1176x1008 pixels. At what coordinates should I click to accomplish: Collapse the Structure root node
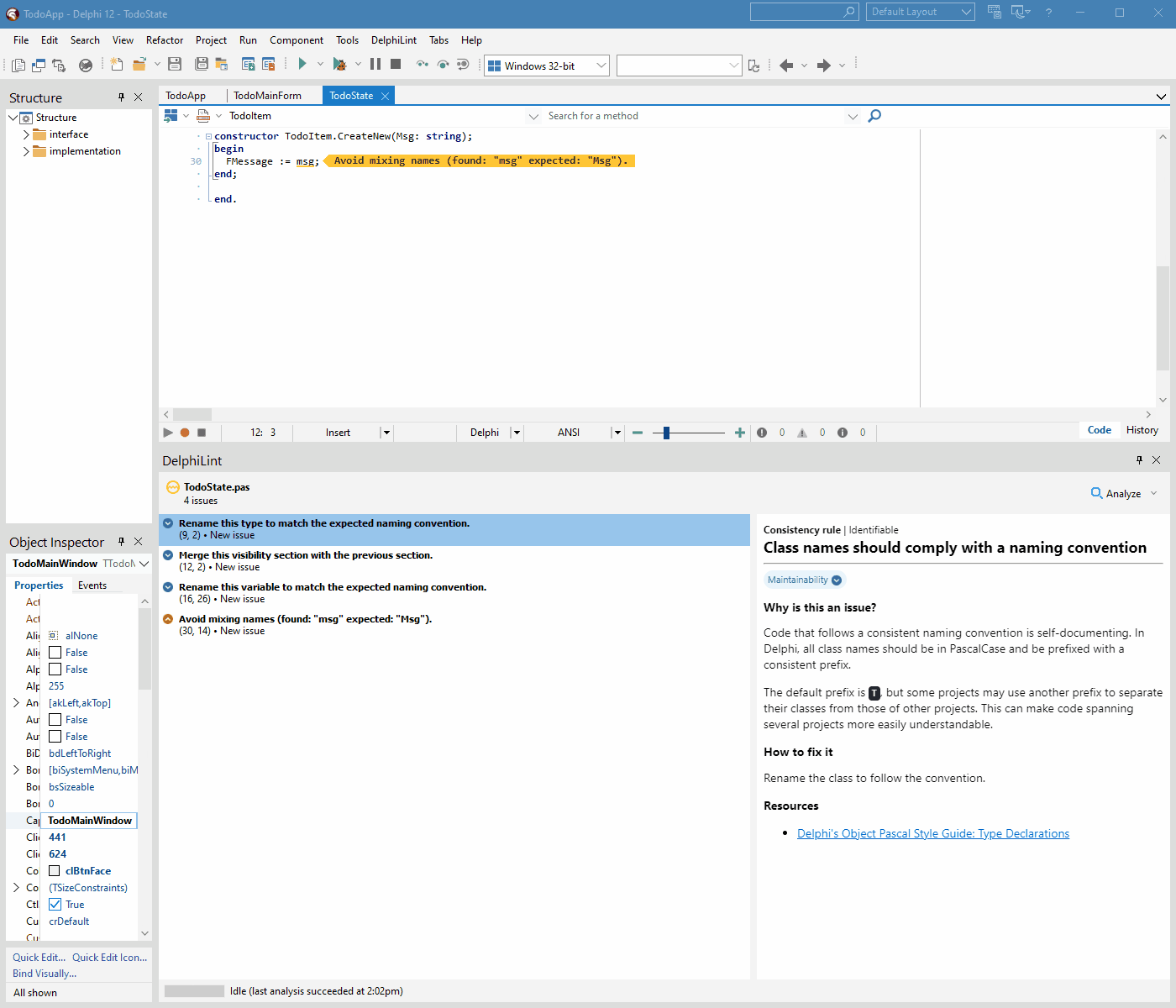click(13, 118)
